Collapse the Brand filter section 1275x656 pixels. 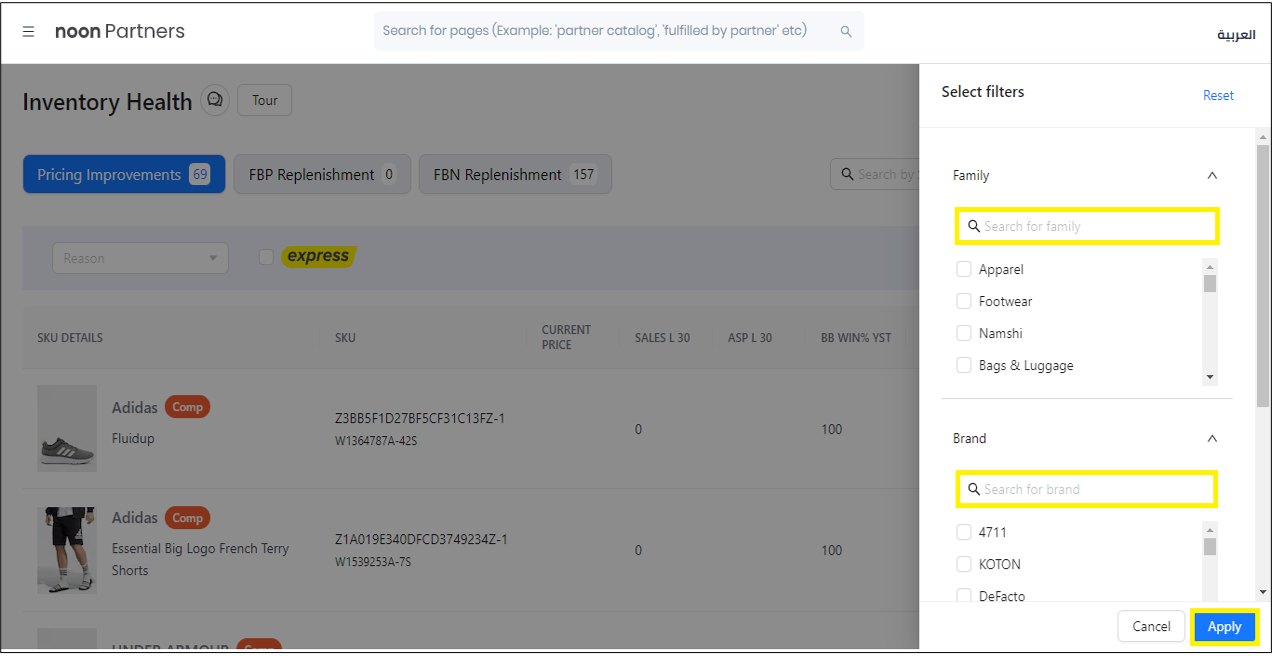(x=1212, y=438)
